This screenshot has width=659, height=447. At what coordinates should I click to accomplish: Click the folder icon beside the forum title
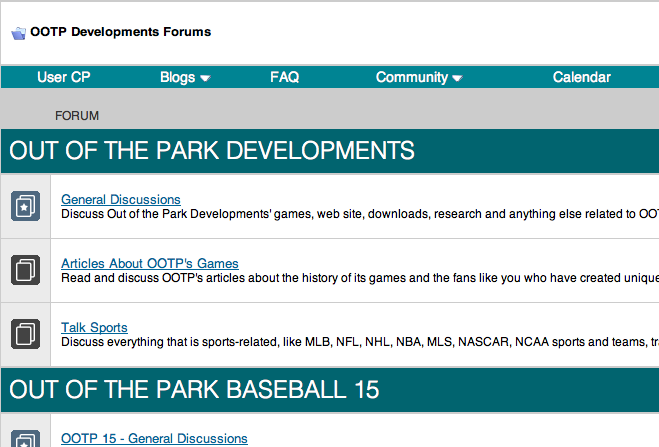pyautogui.click(x=19, y=33)
